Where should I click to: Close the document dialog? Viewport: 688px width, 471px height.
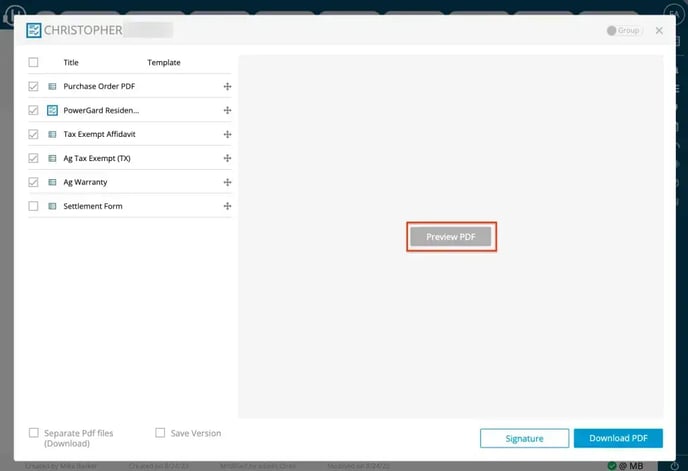pos(659,31)
